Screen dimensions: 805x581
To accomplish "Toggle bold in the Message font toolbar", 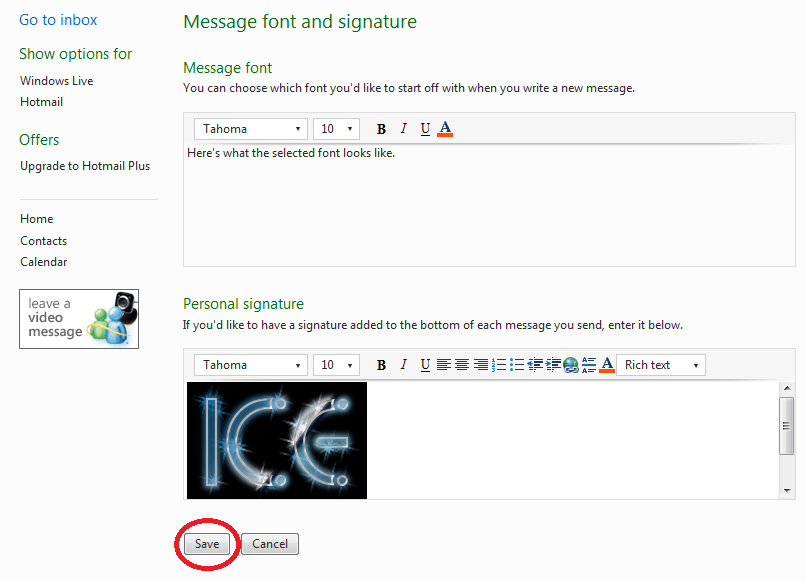I will coord(381,129).
